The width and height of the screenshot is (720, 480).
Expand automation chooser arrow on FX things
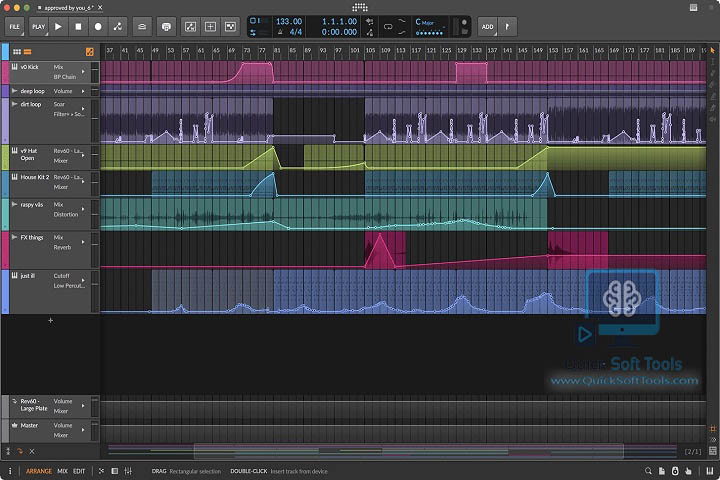point(83,242)
